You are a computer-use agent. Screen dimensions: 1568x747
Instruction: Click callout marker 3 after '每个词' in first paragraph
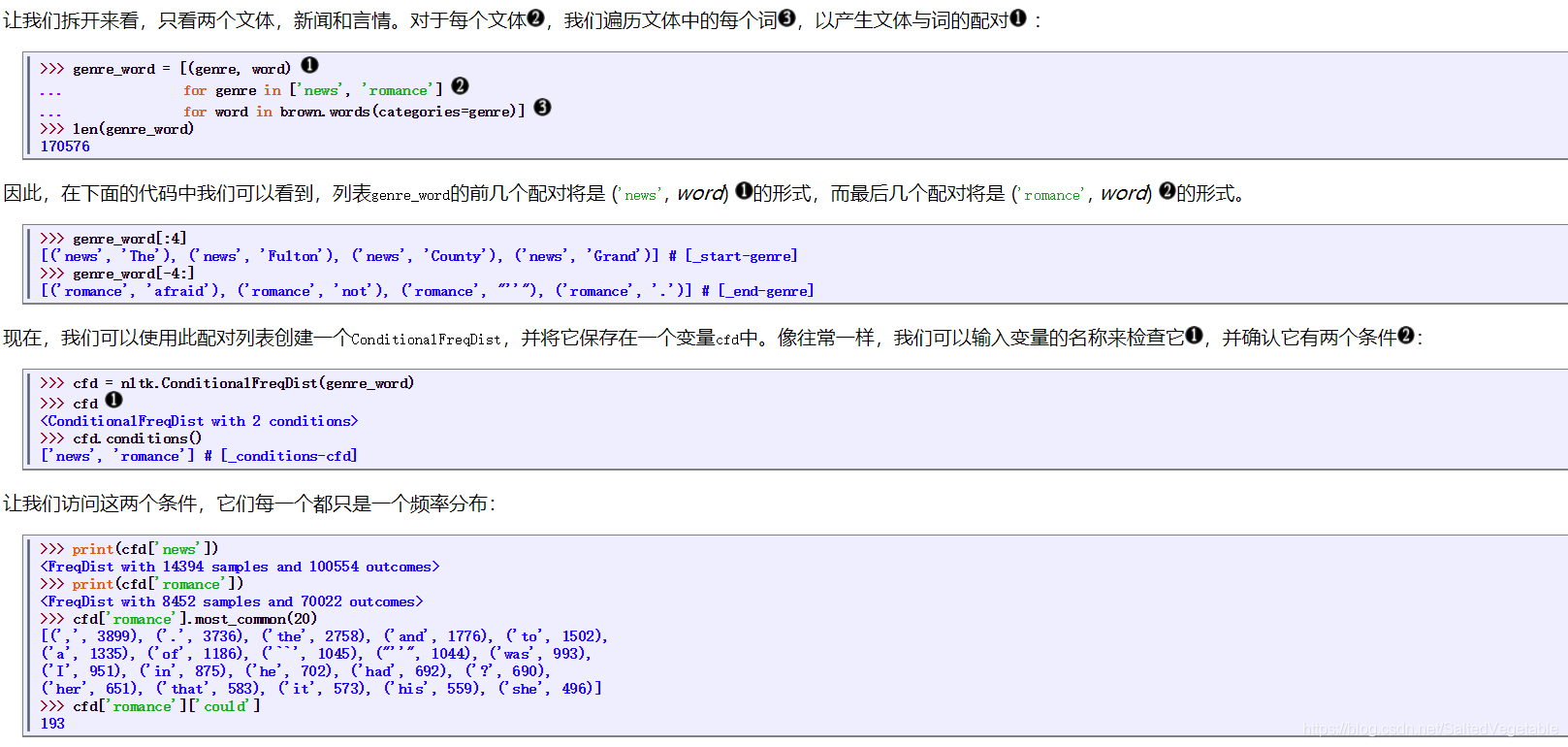(x=786, y=18)
